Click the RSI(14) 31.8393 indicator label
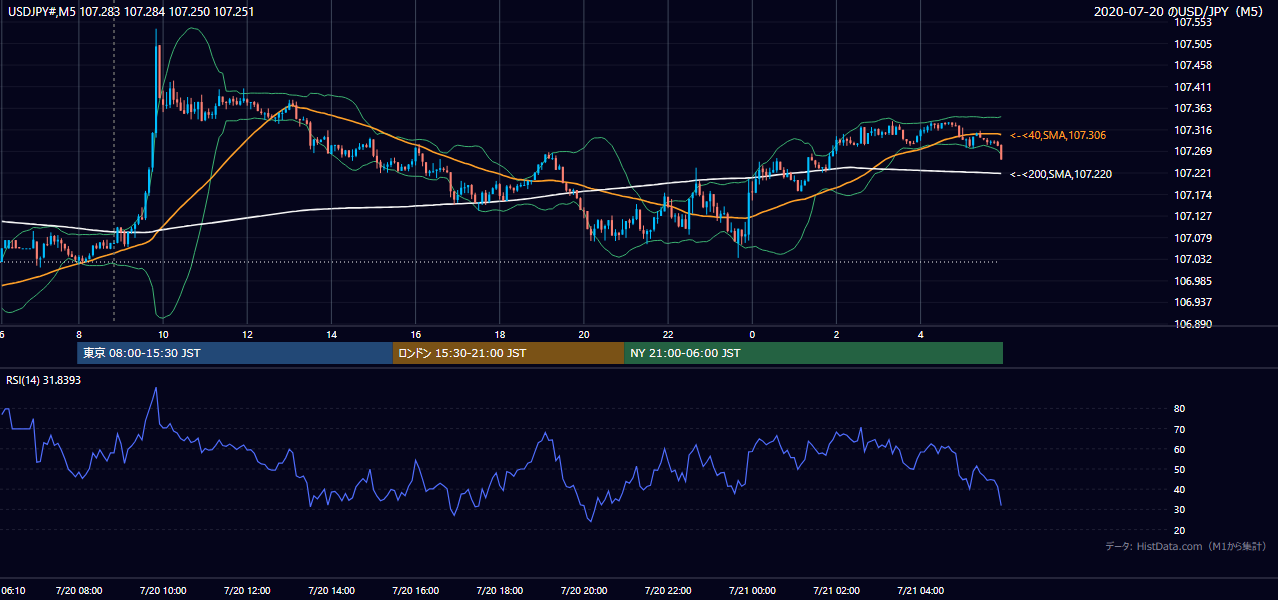Image resolution: width=1278 pixels, height=600 pixels. 43,380
